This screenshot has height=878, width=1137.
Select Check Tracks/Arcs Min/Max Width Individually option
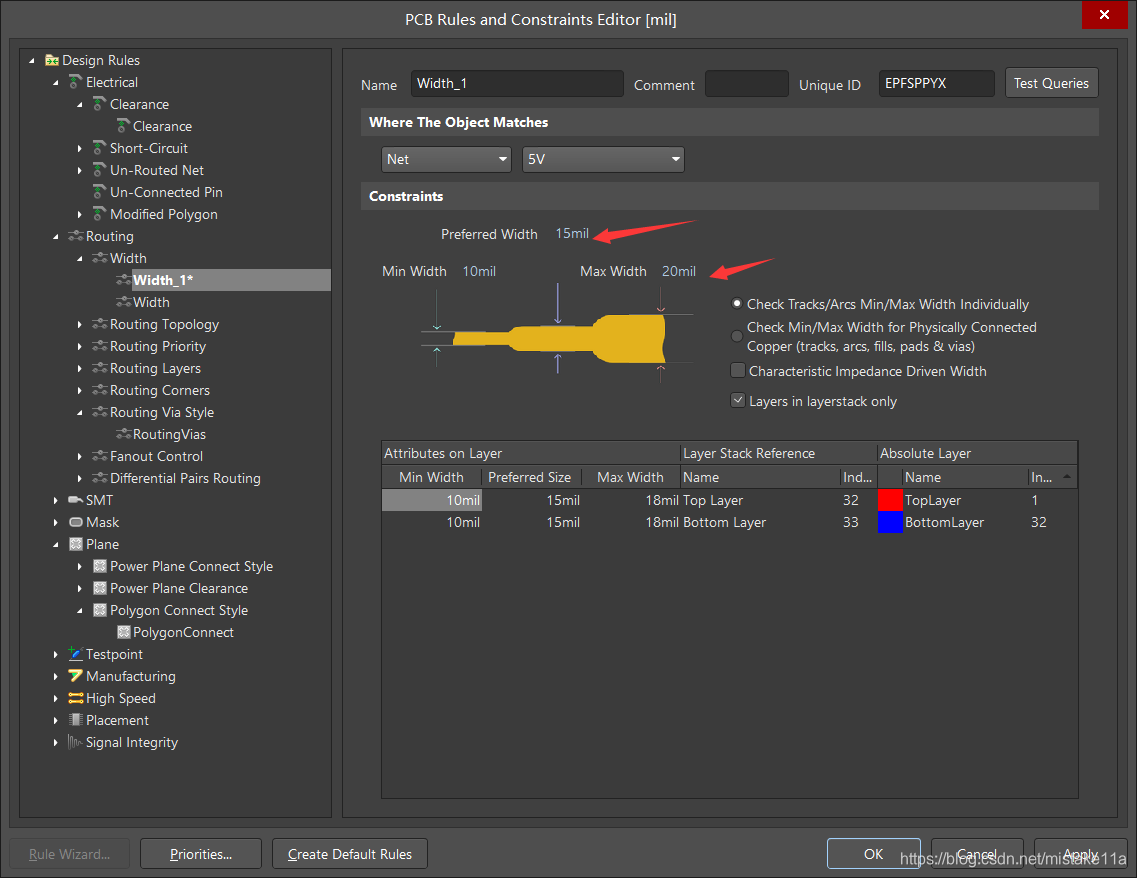pyautogui.click(x=738, y=304)
